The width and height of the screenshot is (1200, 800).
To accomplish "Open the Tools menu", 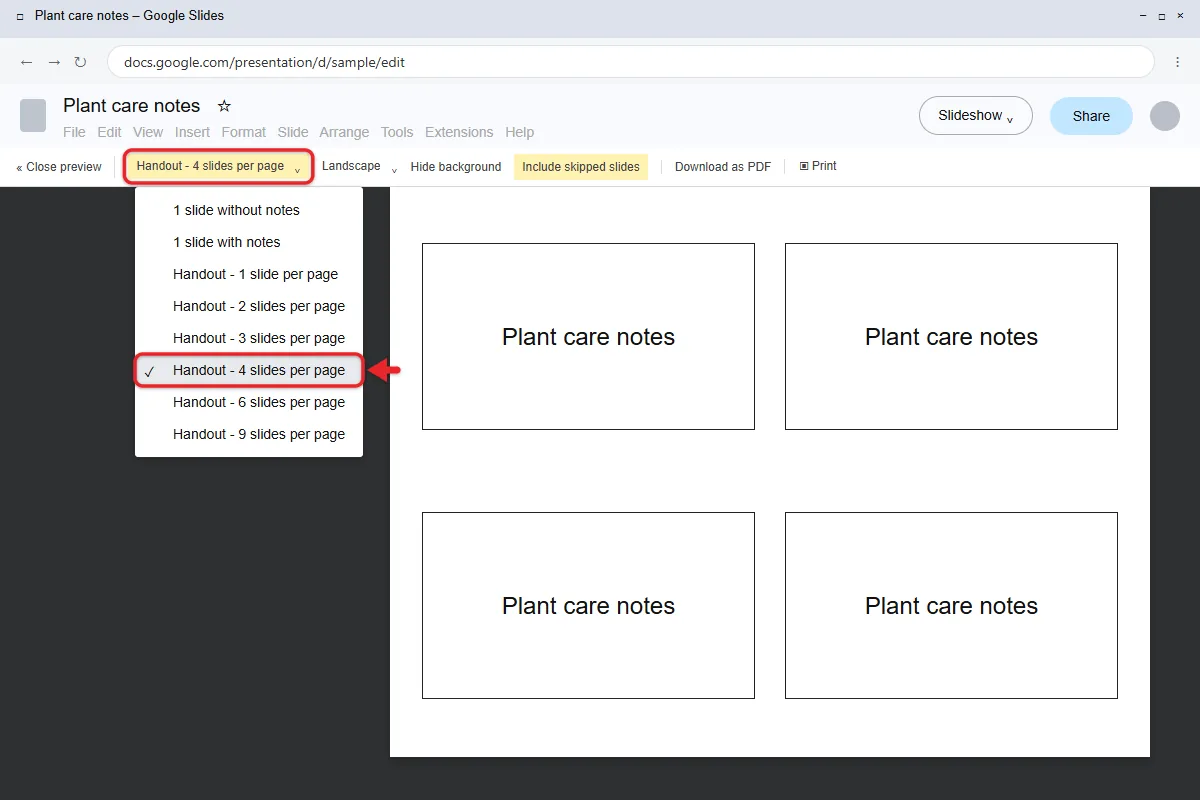I will pyautogui.click(x=397, y=132).
